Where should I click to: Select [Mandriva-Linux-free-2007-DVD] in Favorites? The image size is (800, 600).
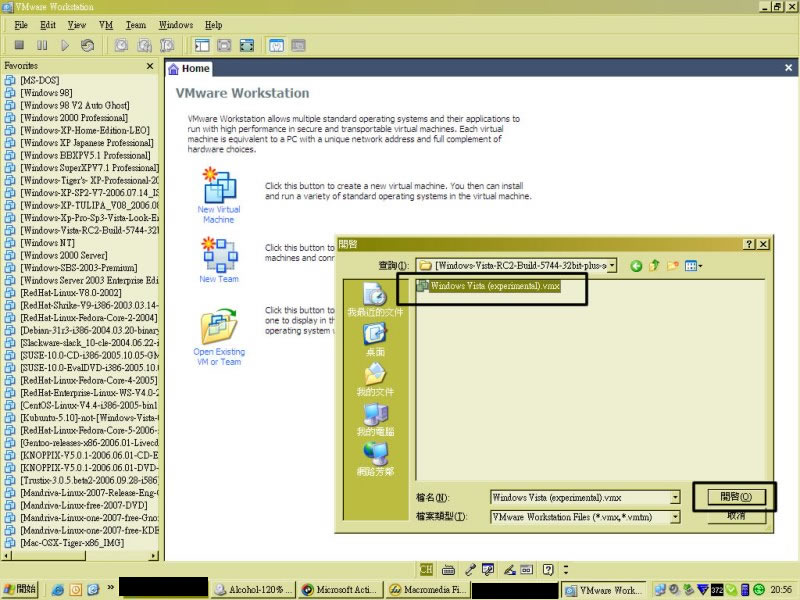click(84, 505)
